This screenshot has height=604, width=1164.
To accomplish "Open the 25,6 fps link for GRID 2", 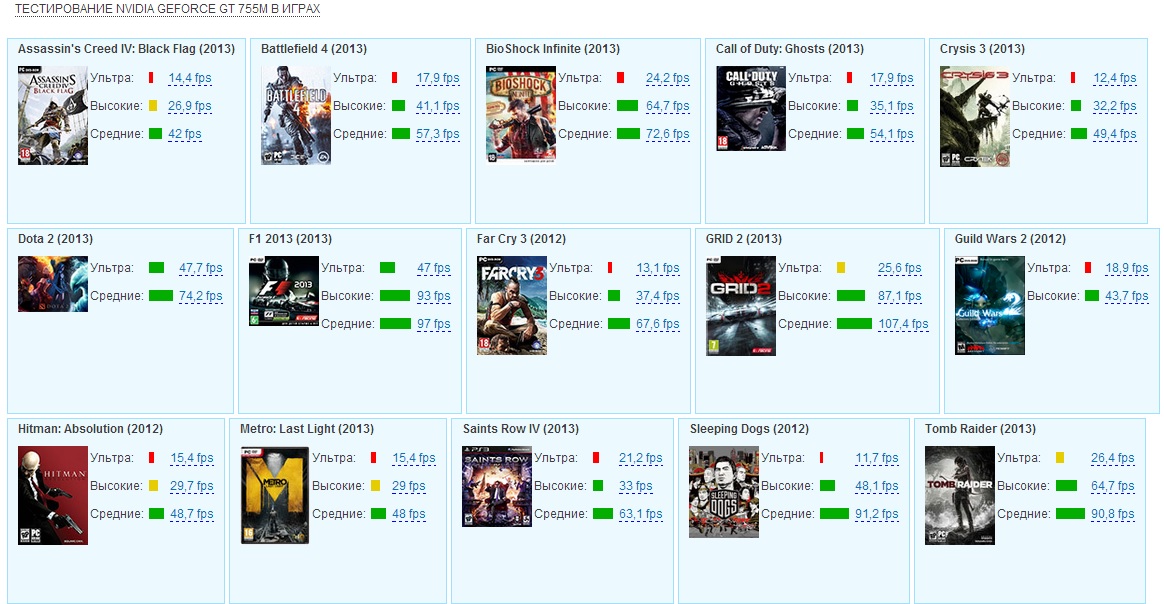I will tap(900, 268).
